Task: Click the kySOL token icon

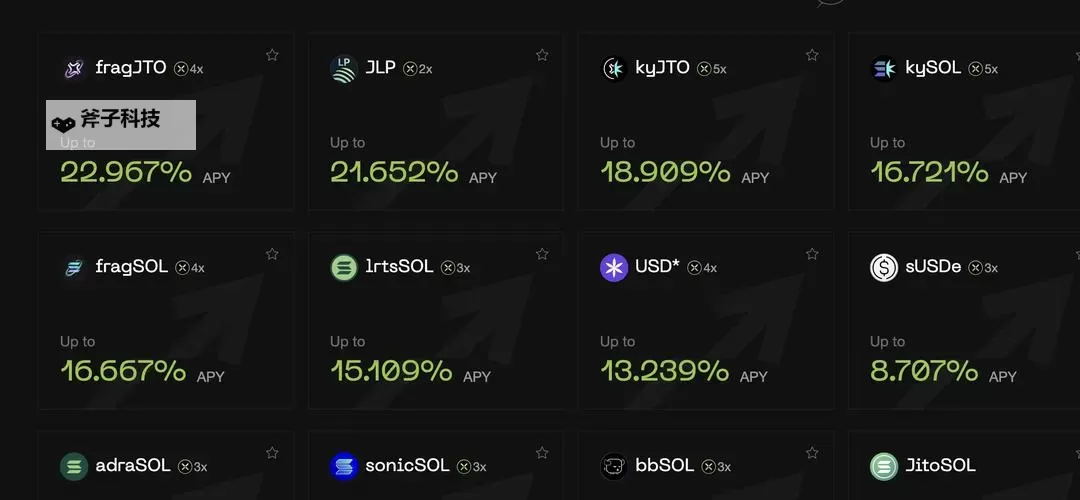Action: click(x=884, y=69)
